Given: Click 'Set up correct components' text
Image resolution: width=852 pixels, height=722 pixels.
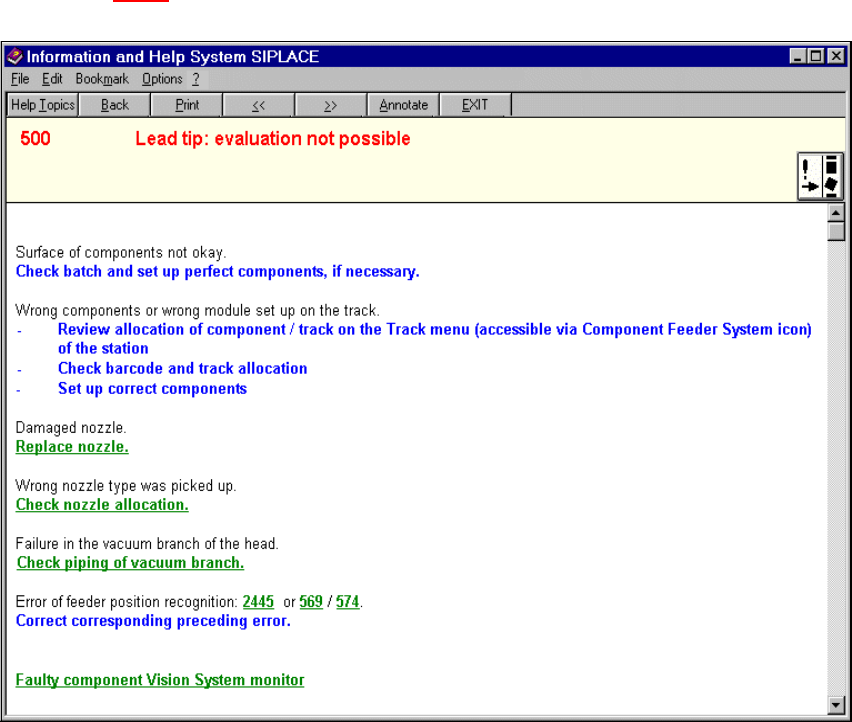Looking at the screenshot, I should (152, 389).
